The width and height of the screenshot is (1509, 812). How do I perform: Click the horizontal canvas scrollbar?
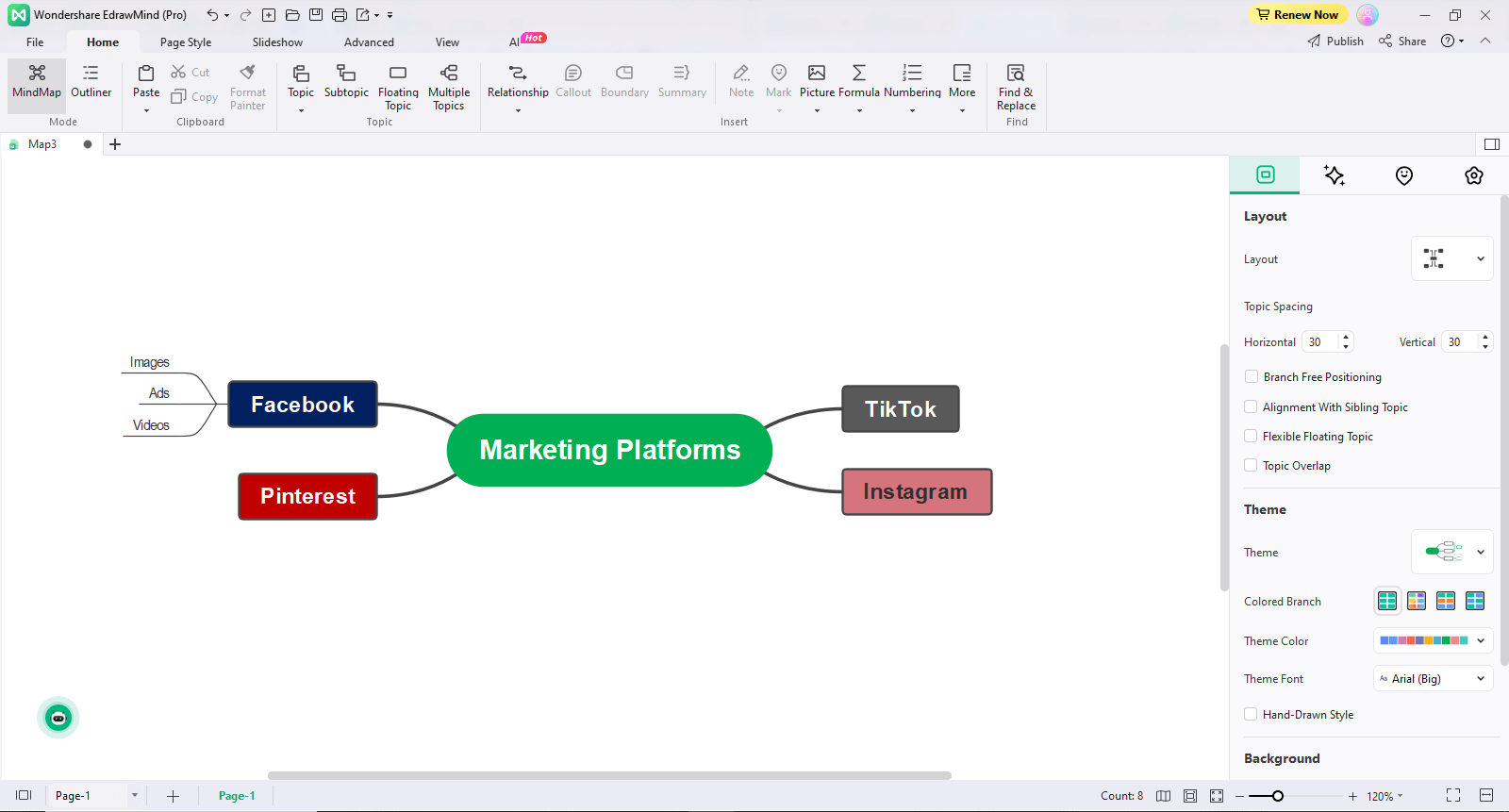pos(609,775)
